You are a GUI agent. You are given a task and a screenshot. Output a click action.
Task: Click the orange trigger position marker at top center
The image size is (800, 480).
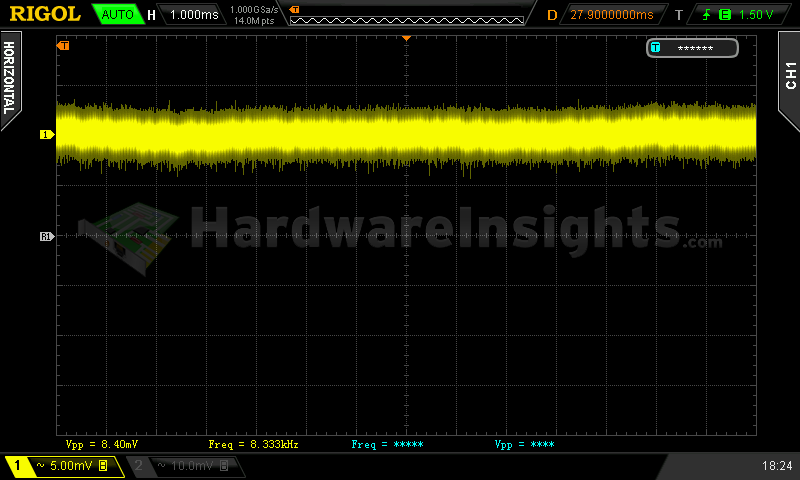406,38
